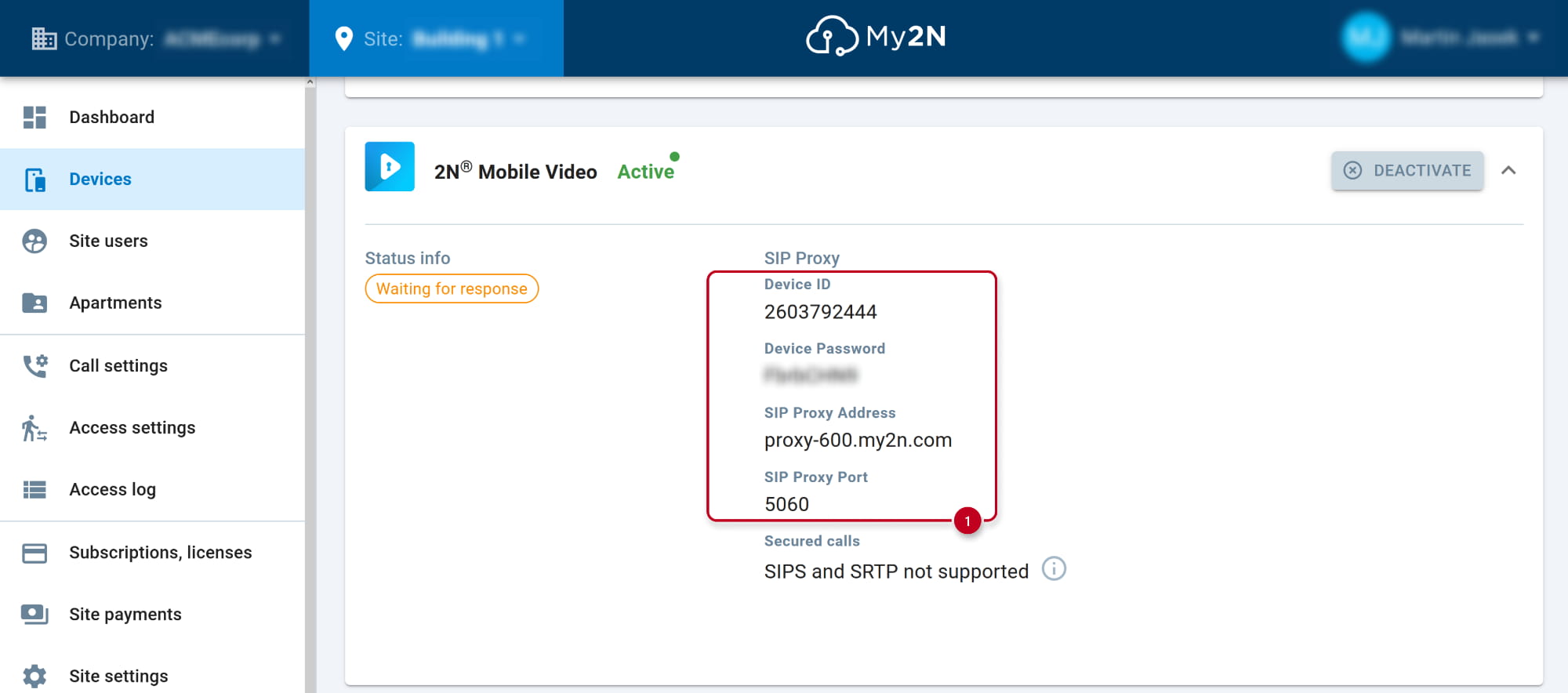This screenshot has height=693, width=1568.
Task: Open Site settings in sidebar
Action: coord(152,676)
